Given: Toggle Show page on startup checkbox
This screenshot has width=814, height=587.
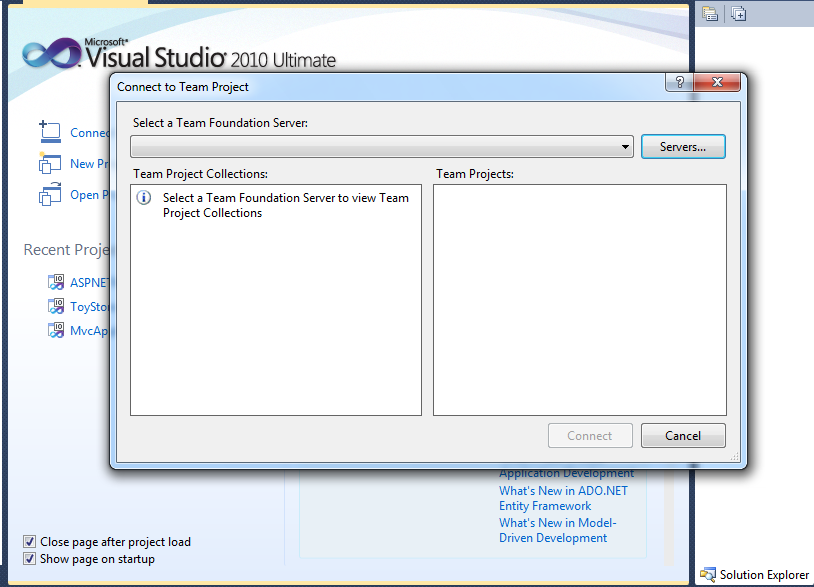Looking at the screenshot, I should pos(30,559).
